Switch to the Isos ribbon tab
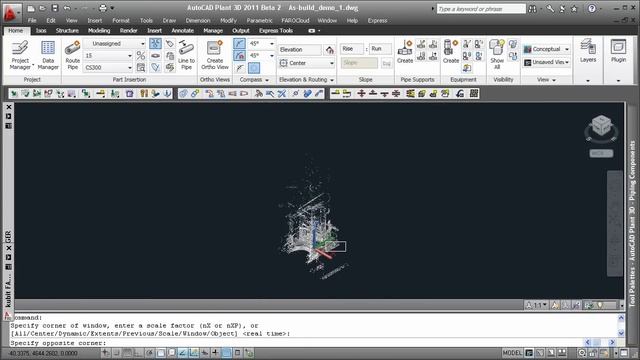The width and height of the screenshot is (640, 360). point(41,31)
